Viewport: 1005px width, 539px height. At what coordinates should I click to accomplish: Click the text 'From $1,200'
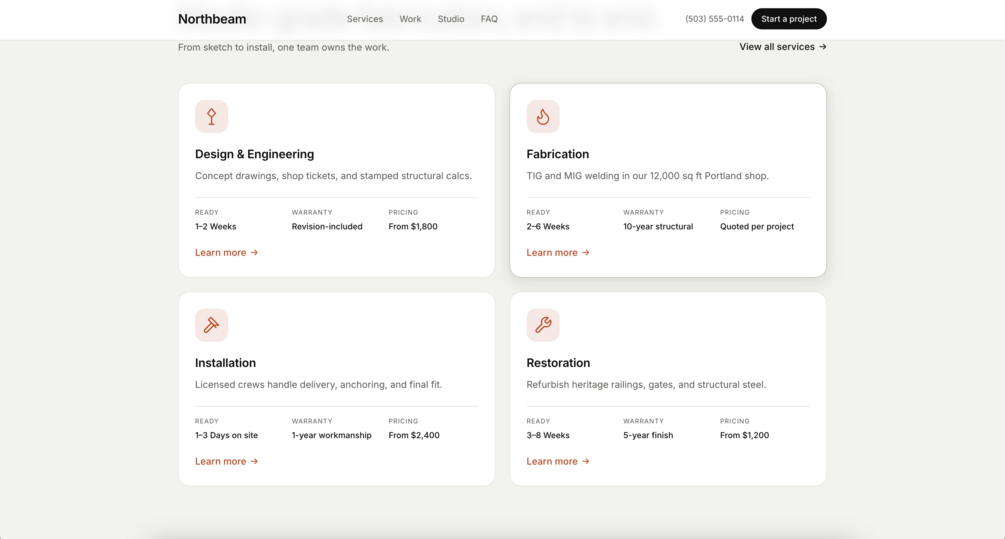pos(744,435)
